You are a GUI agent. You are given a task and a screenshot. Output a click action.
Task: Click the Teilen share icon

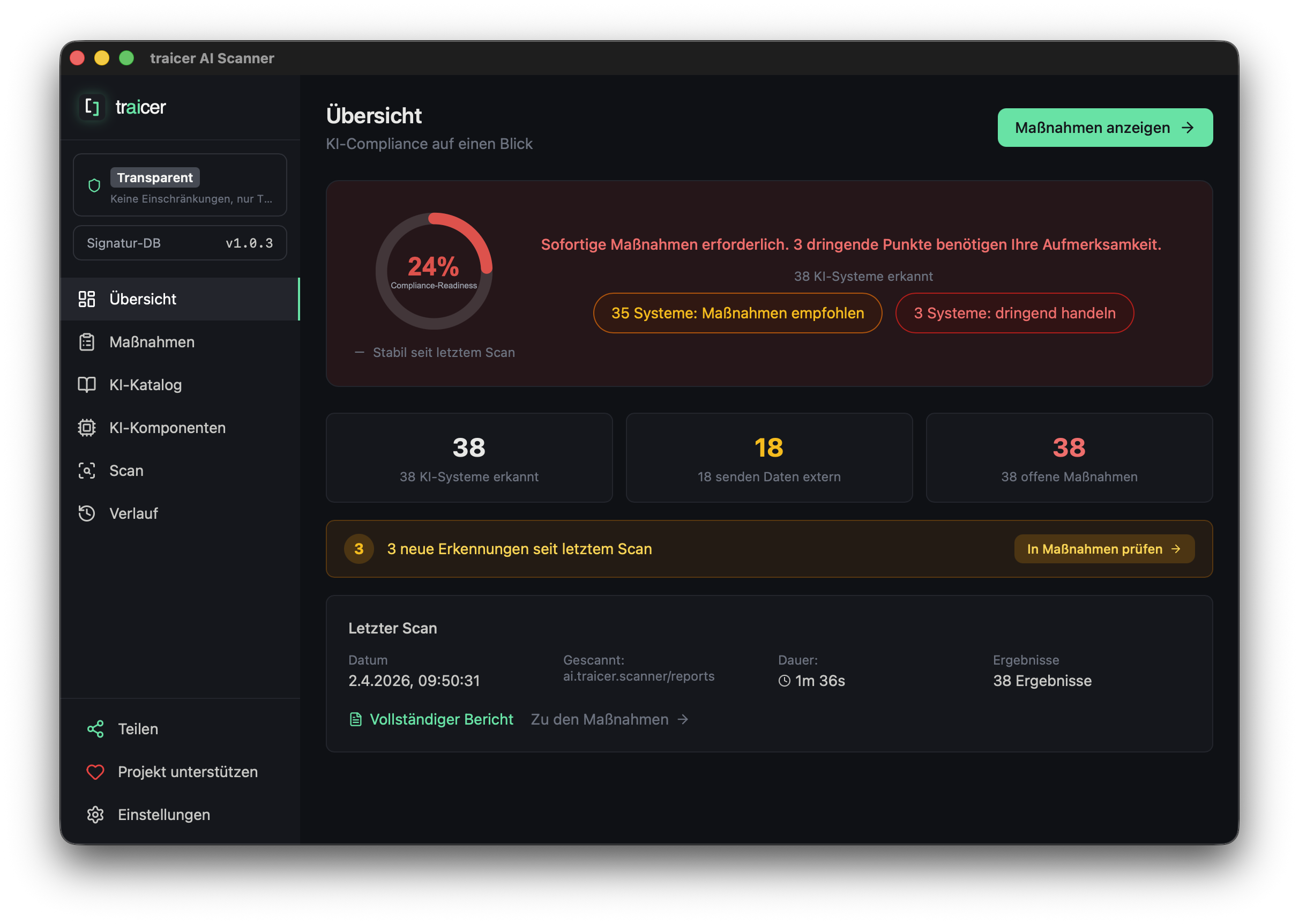point(95,729)
